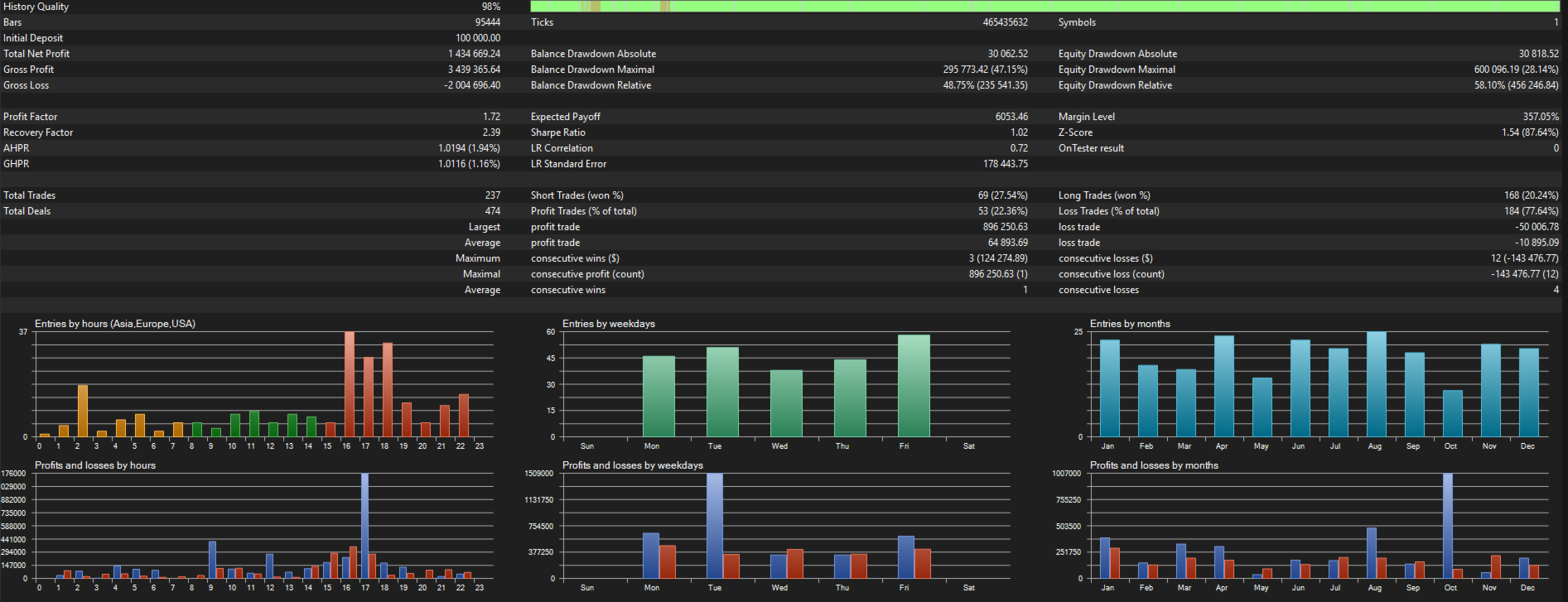This screenshot has width=1568, height=602.
Task: Click the Entries by hours chart title
Action: 115,324
